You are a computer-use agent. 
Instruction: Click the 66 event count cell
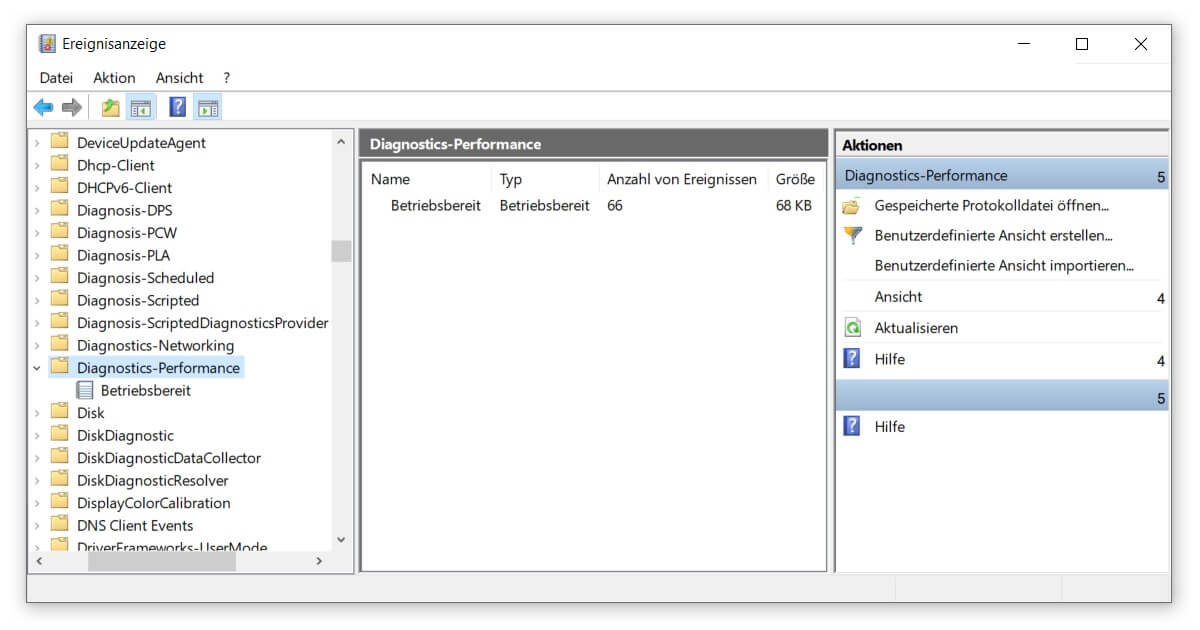click(615, 206)
